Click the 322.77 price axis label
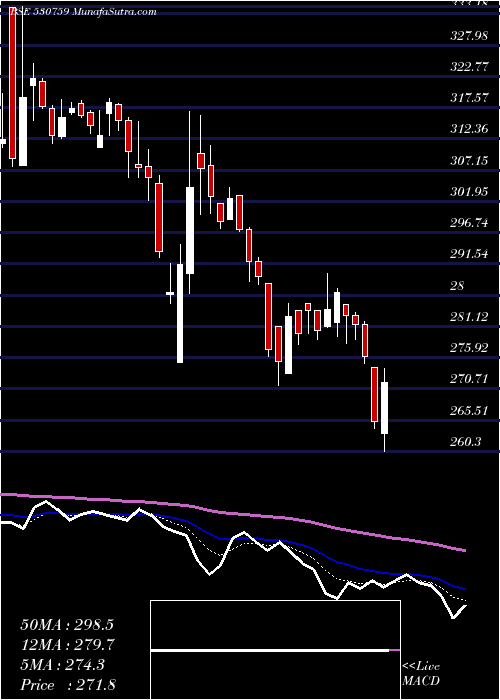Screen dimensions: 500x700 [469, 67]
